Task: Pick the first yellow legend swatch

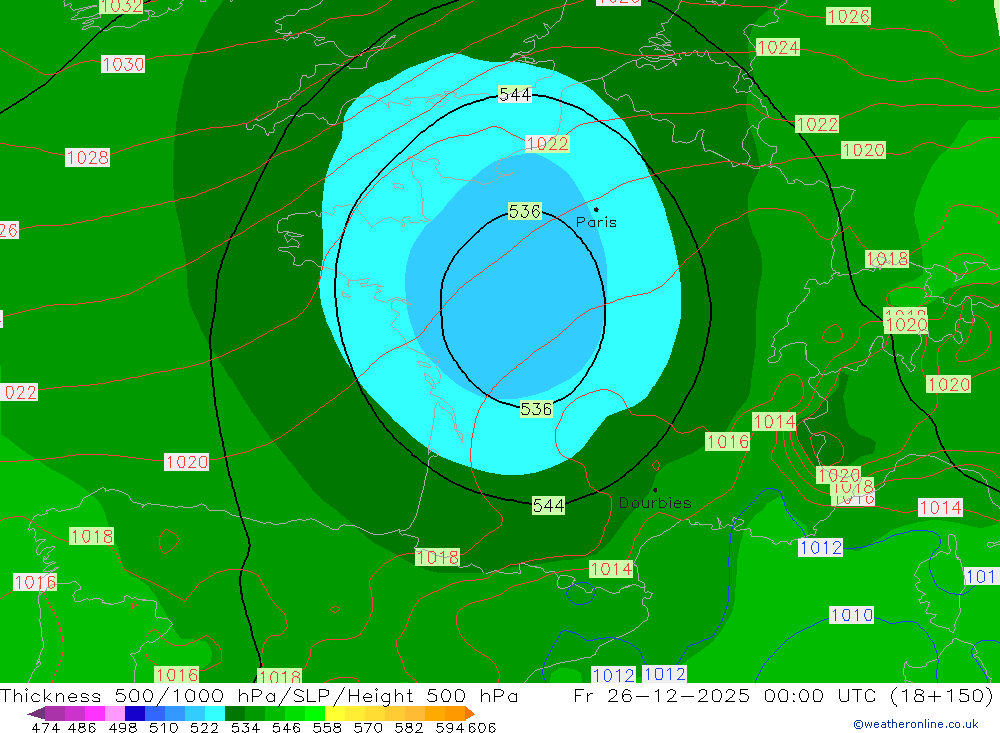Action: point(335,713)
